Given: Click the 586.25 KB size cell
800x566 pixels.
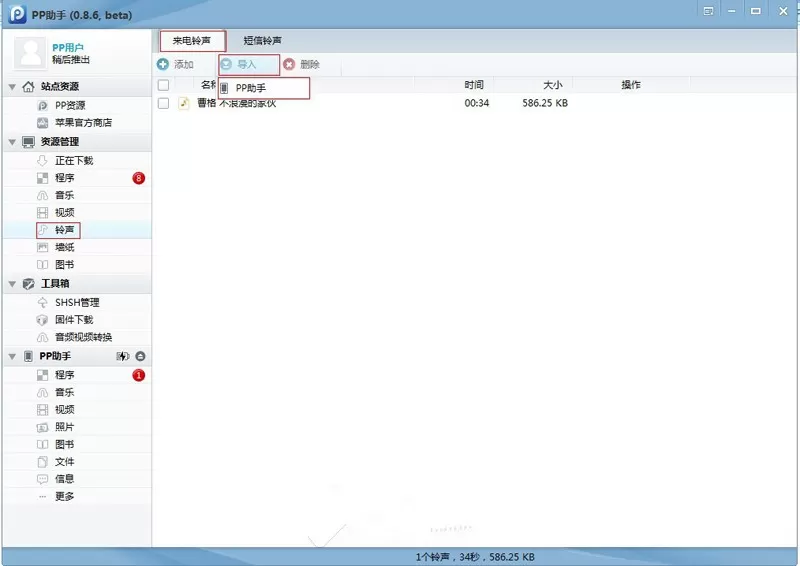Looking at the screenshot, I should pos(545,103).
